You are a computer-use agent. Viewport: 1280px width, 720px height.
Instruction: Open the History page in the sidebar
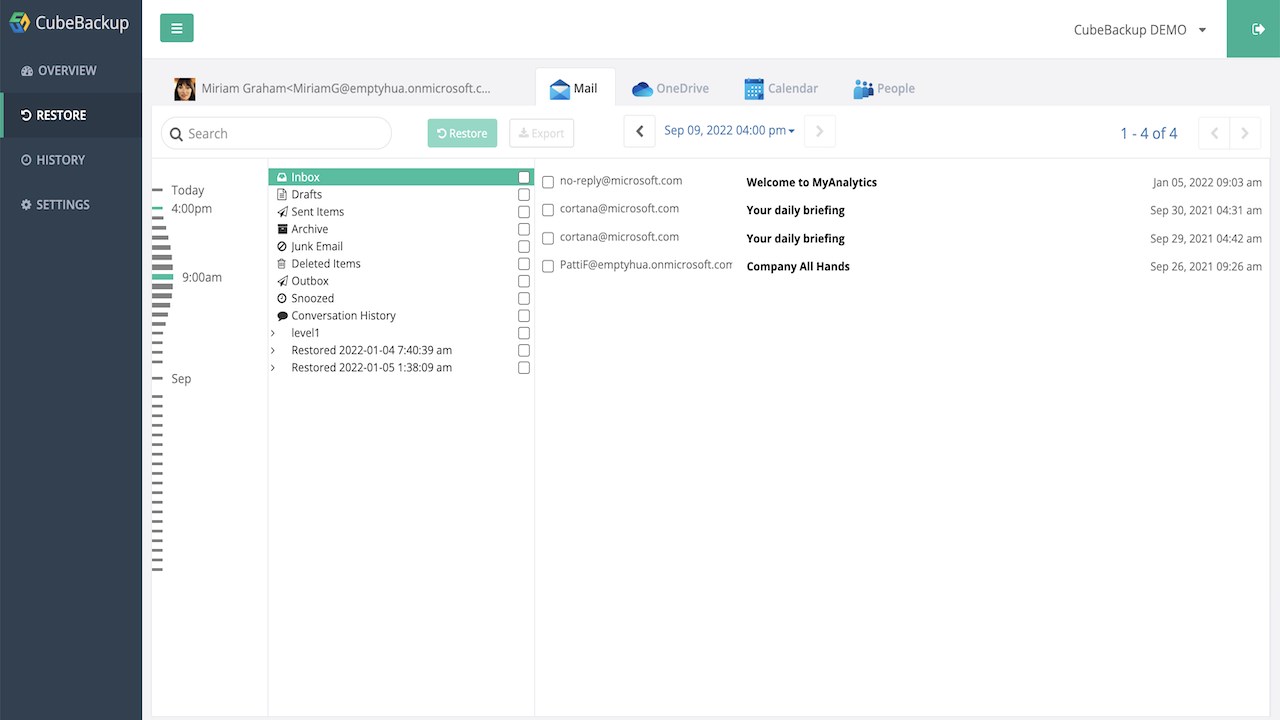tap(71, 160)
